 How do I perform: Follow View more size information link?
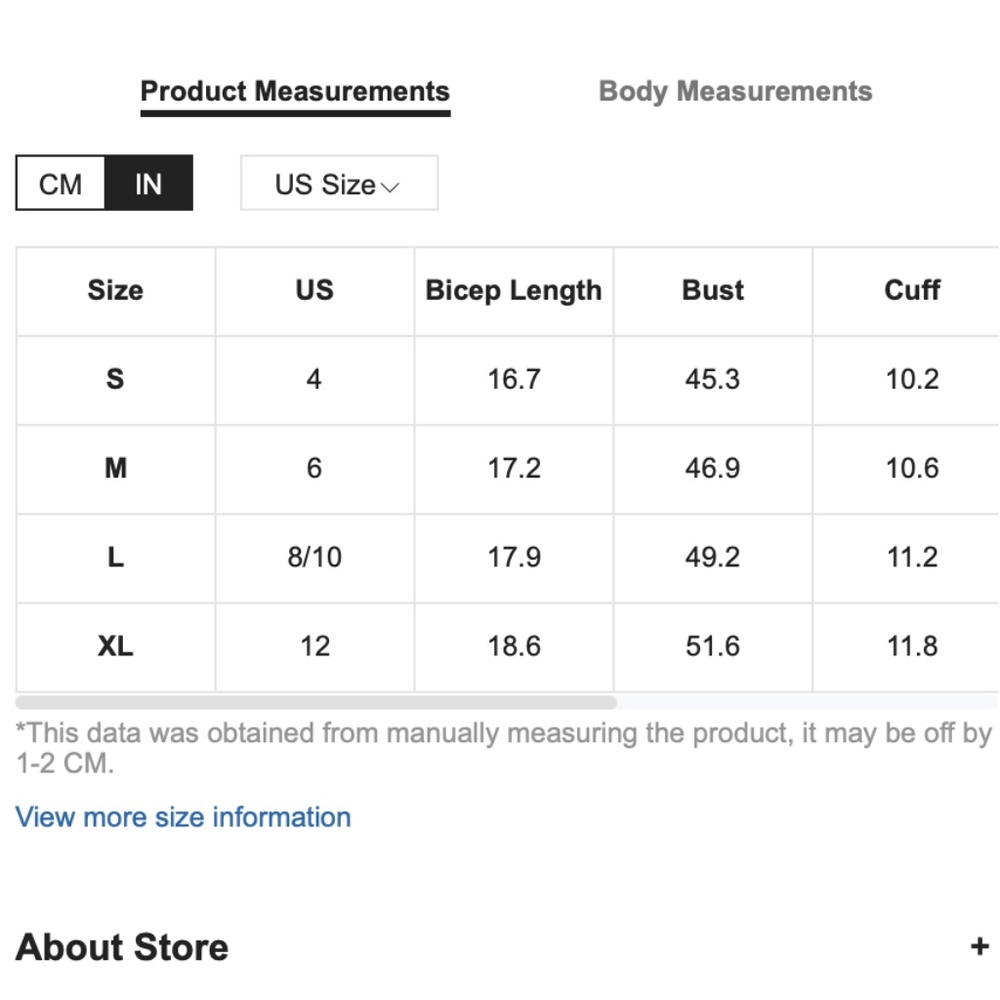[183, 817]
